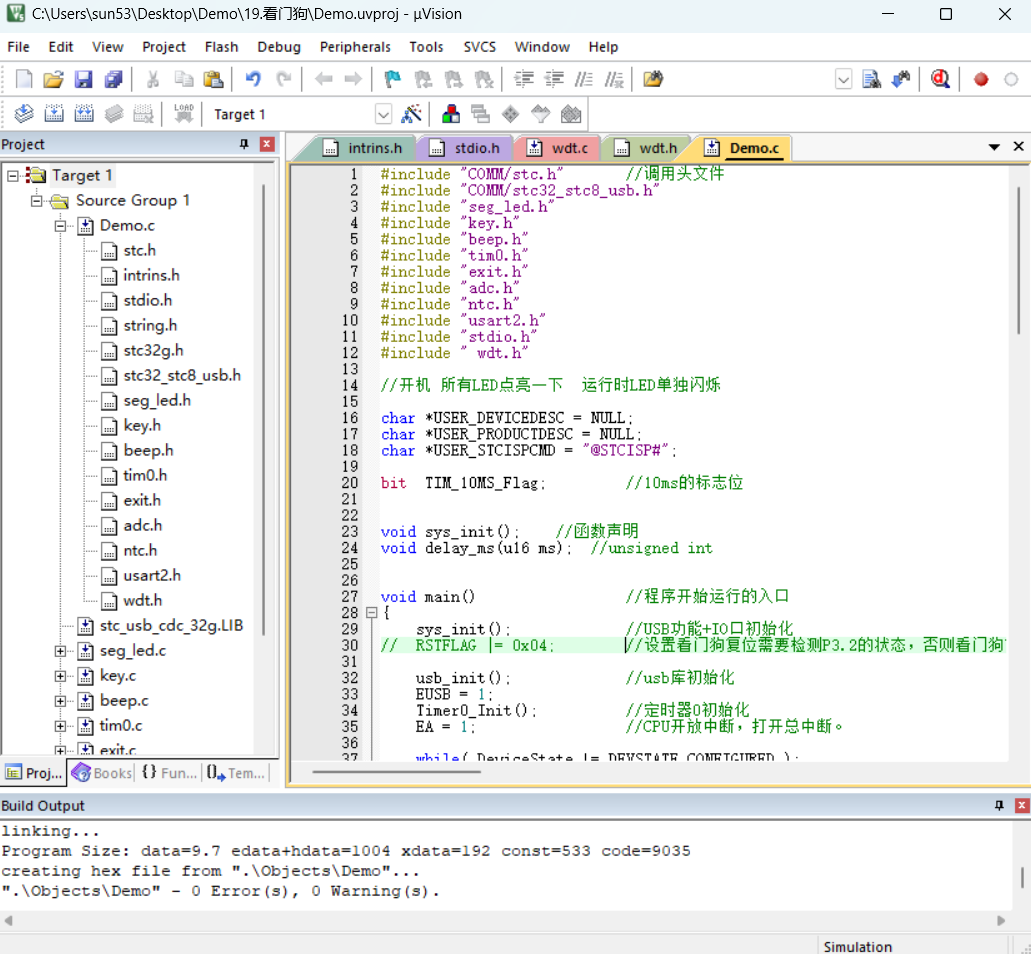
Task: Show the Templates tab in the project pane
Action: click(236, 773)
